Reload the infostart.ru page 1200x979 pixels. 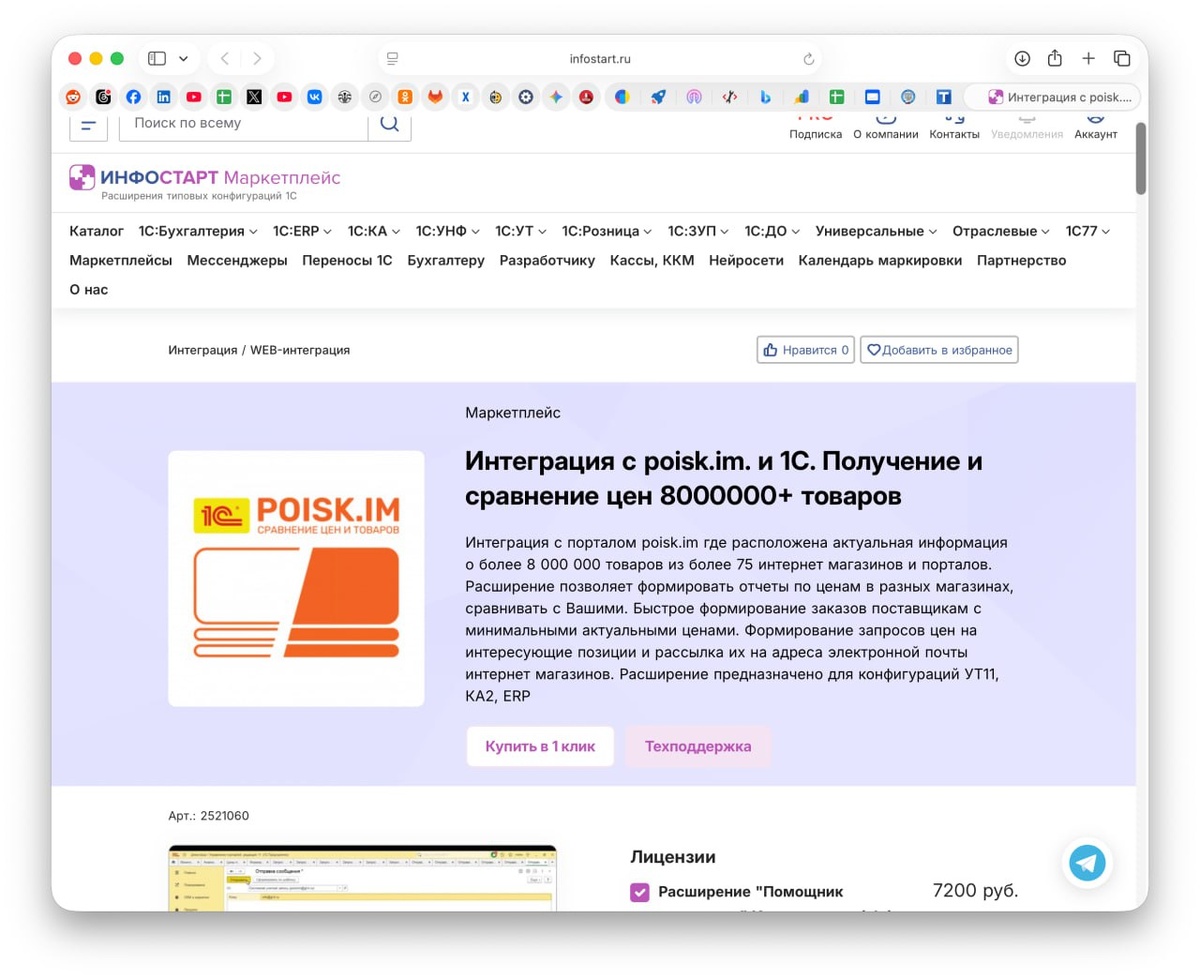[x=809, y=59]
